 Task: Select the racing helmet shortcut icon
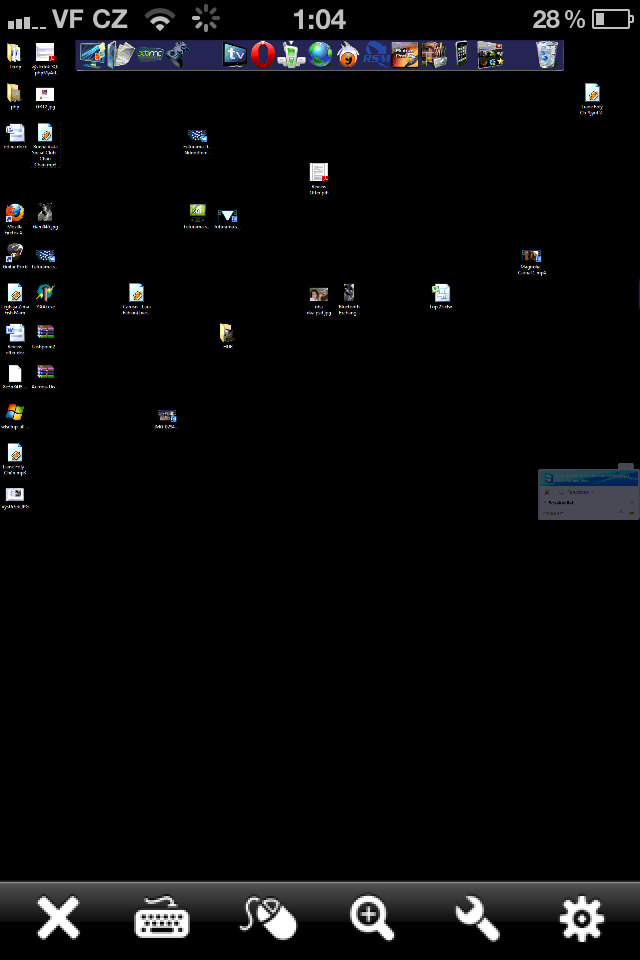click(x=15, y=253)
